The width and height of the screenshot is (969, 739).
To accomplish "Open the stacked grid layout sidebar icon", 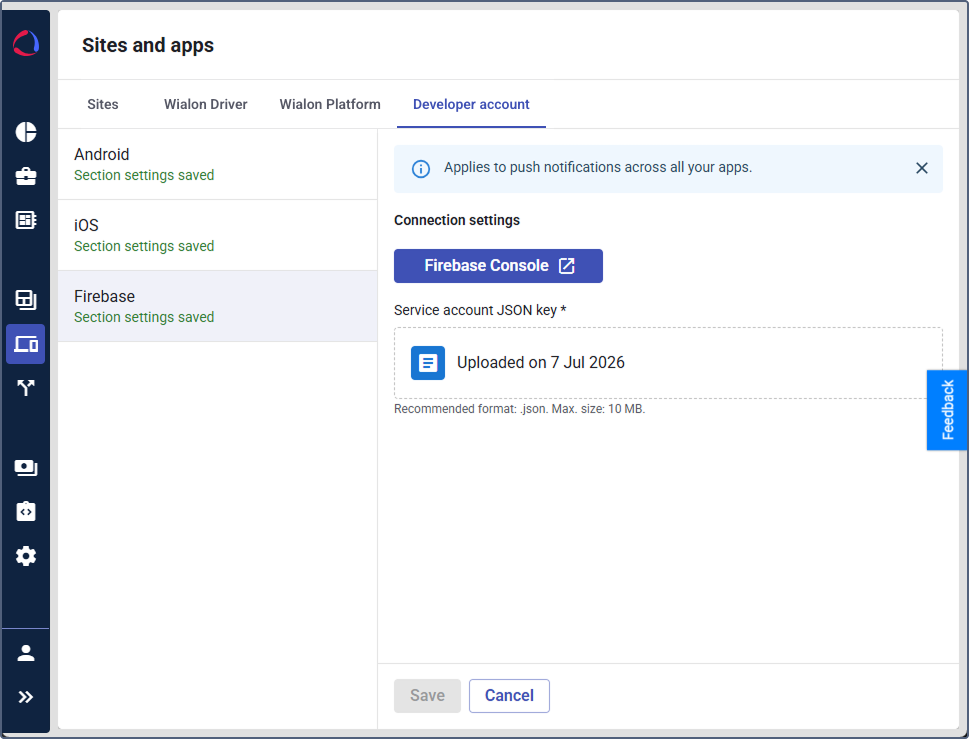I will tap(26, 300).
